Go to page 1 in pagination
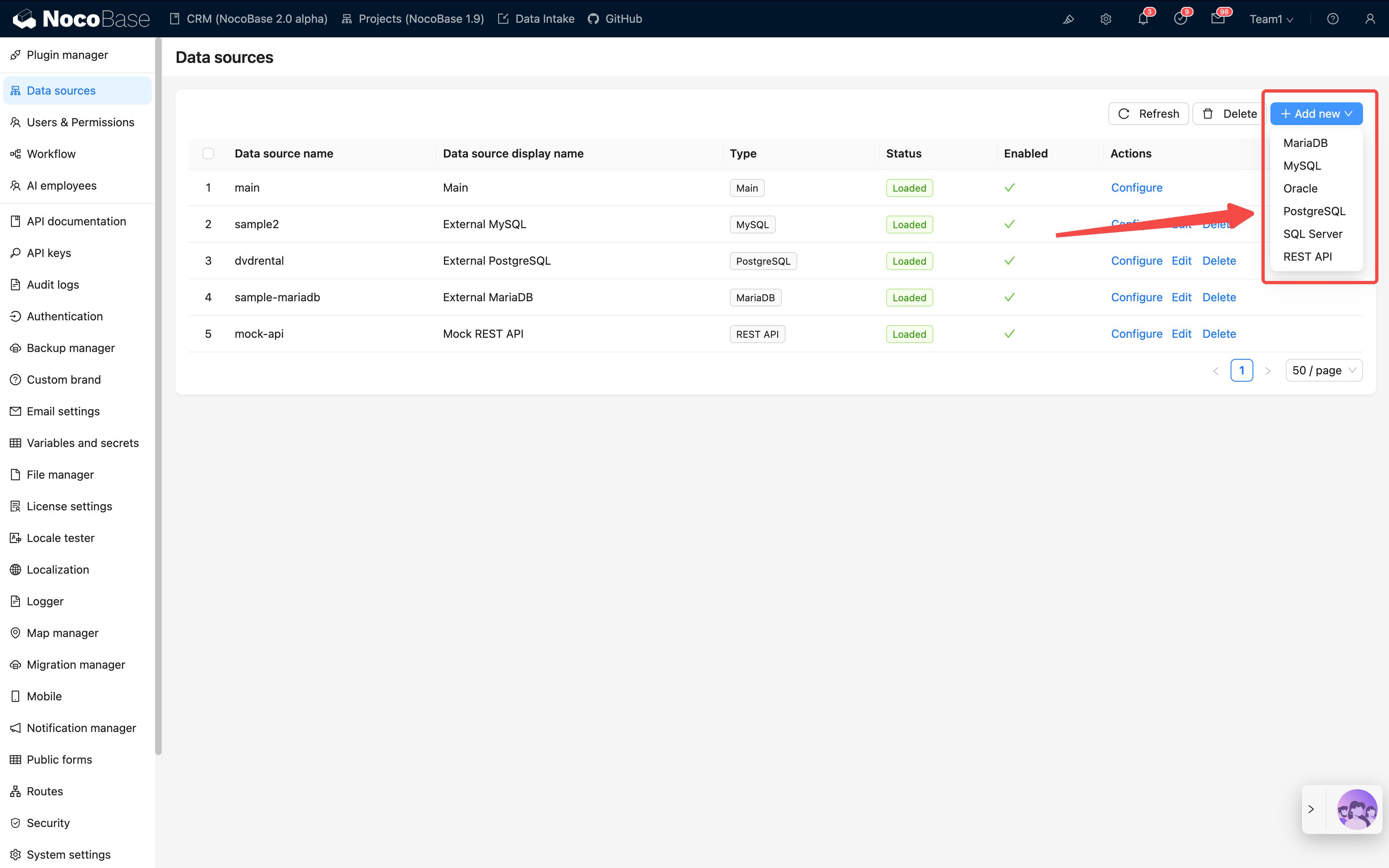 1242,370
